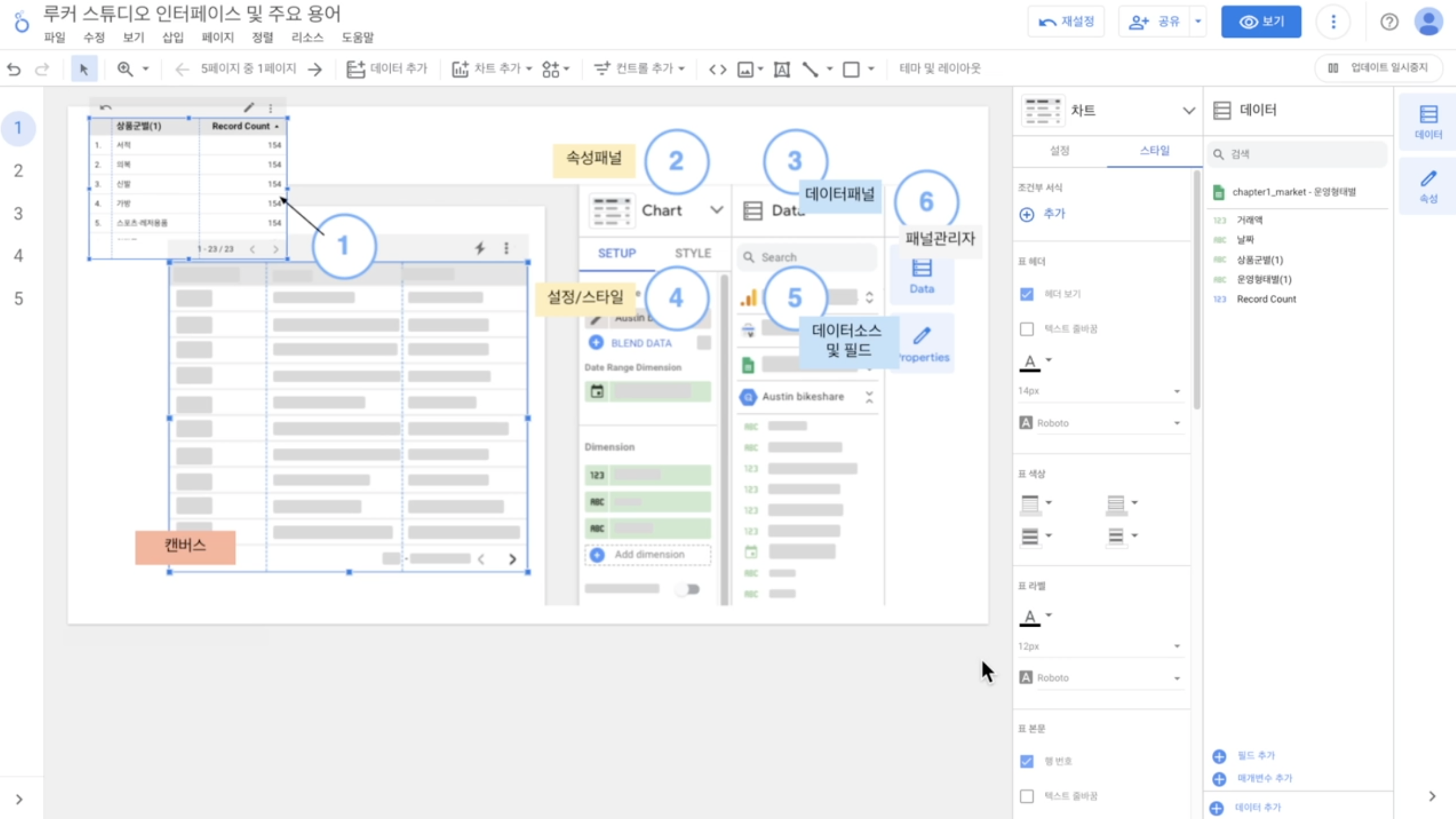Screen dimensions: 1456x819
Task: Open the share button dropdown arrow
Action: point(1198,22)
